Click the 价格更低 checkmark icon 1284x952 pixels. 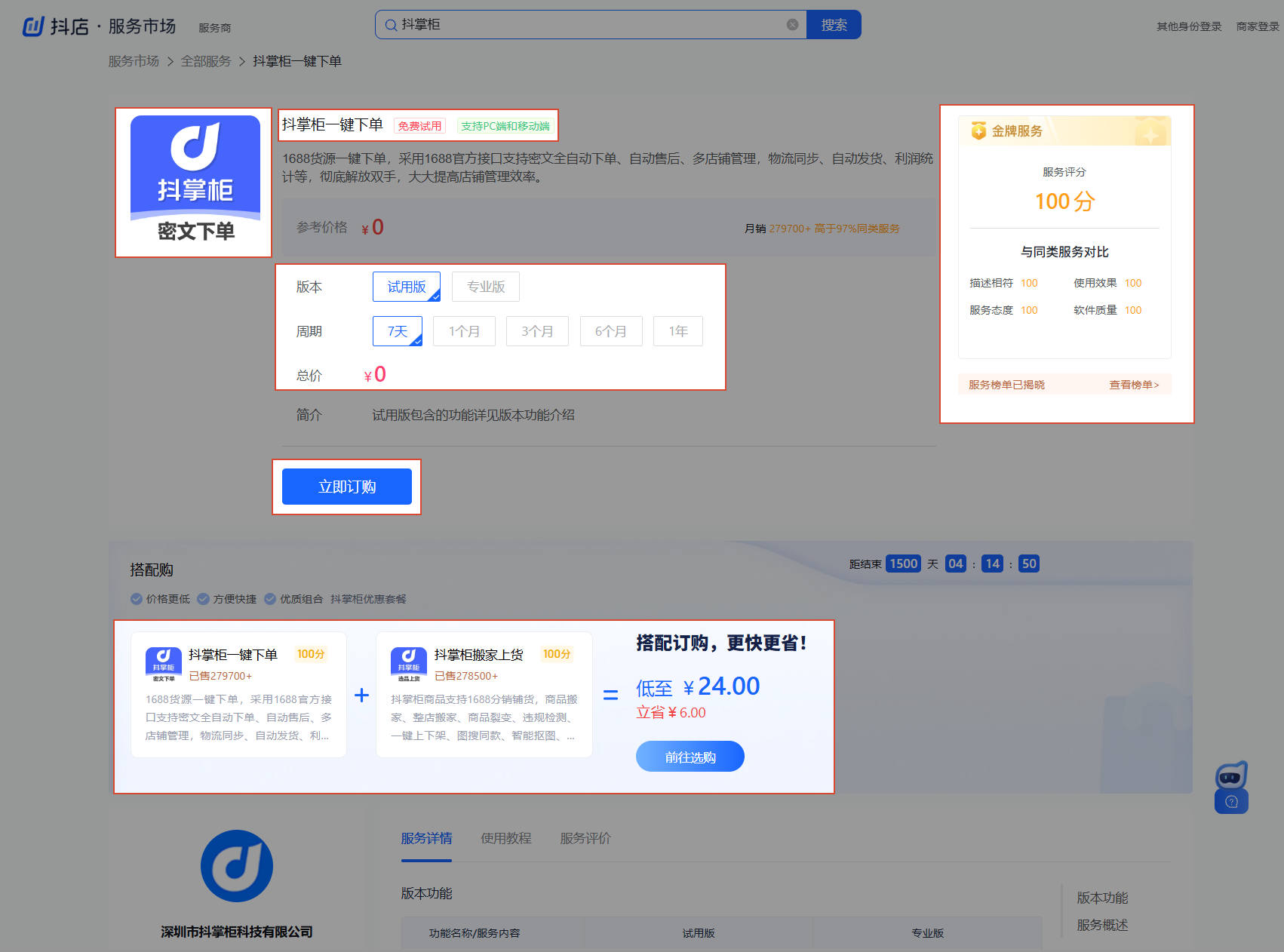click(137, 599)
